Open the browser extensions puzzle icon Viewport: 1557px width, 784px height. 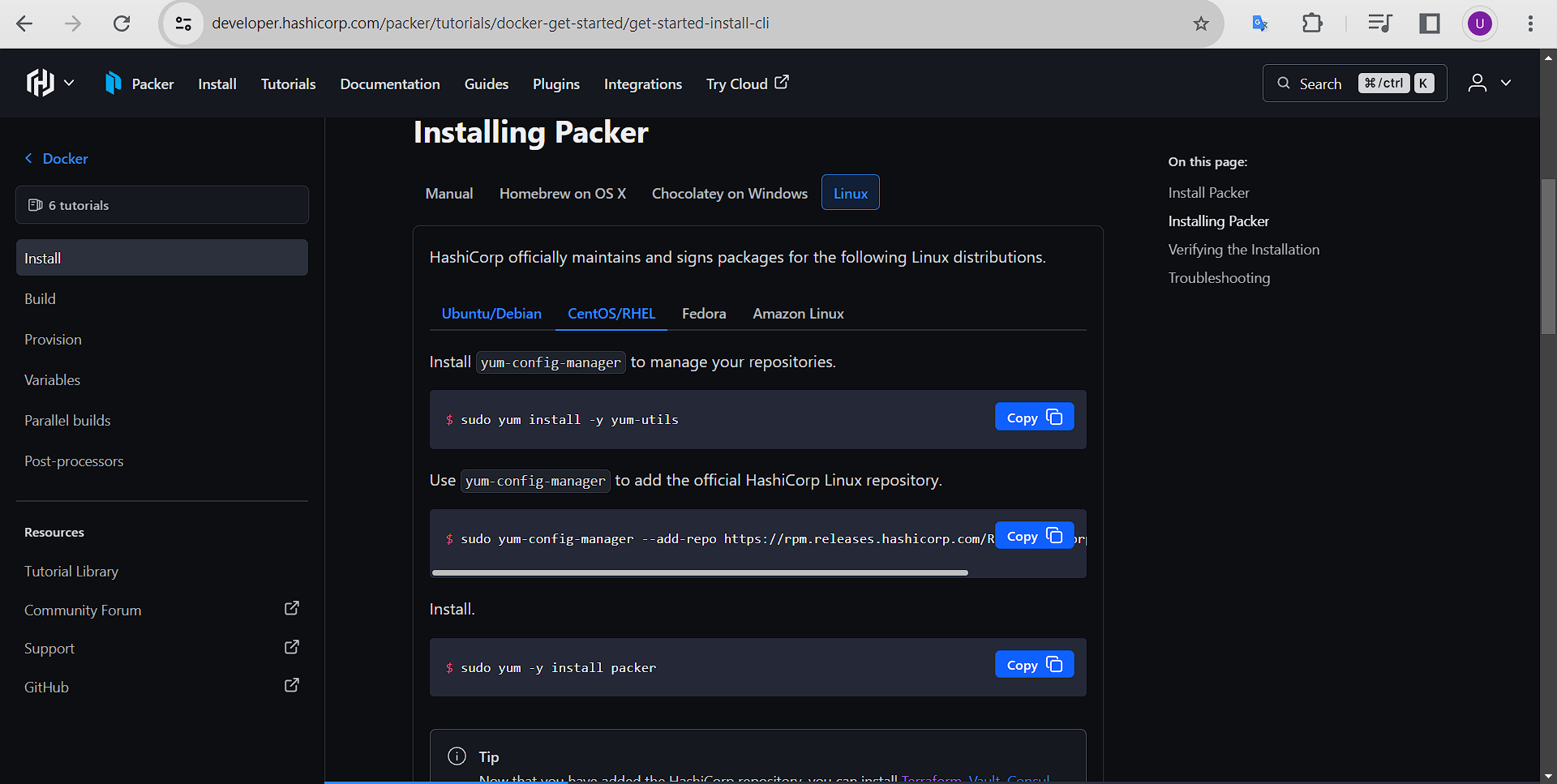pos(1312,24)
